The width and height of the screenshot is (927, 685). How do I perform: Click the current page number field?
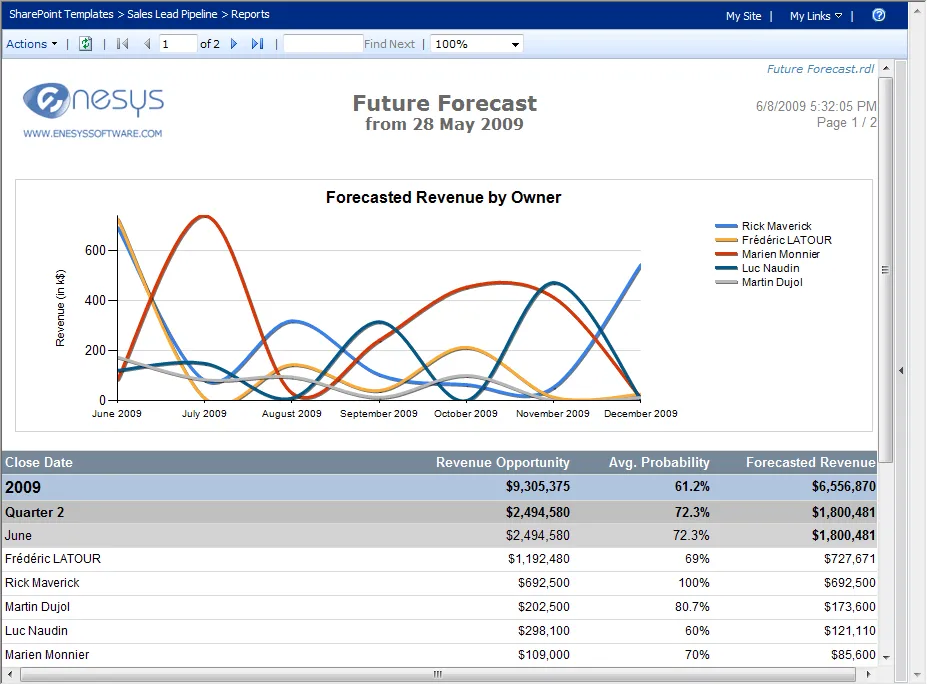click(177, 44)
